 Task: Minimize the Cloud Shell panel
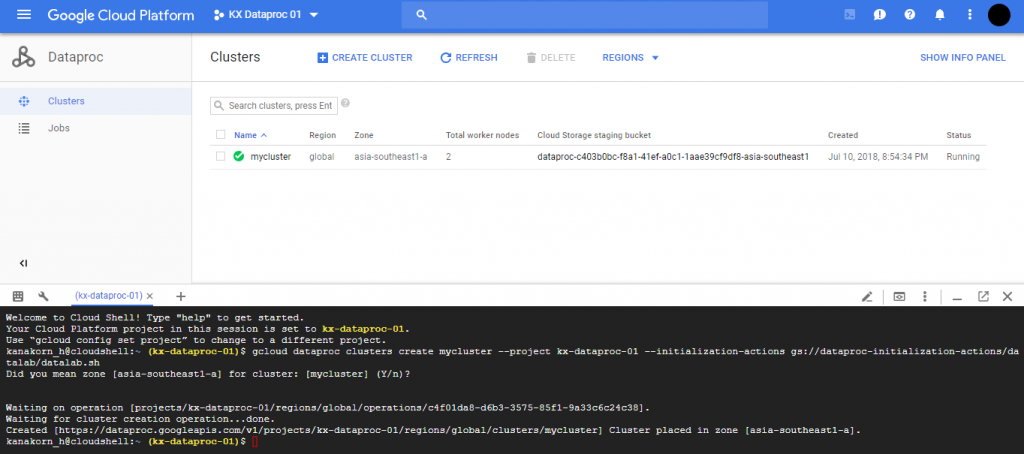pos(957,299)
